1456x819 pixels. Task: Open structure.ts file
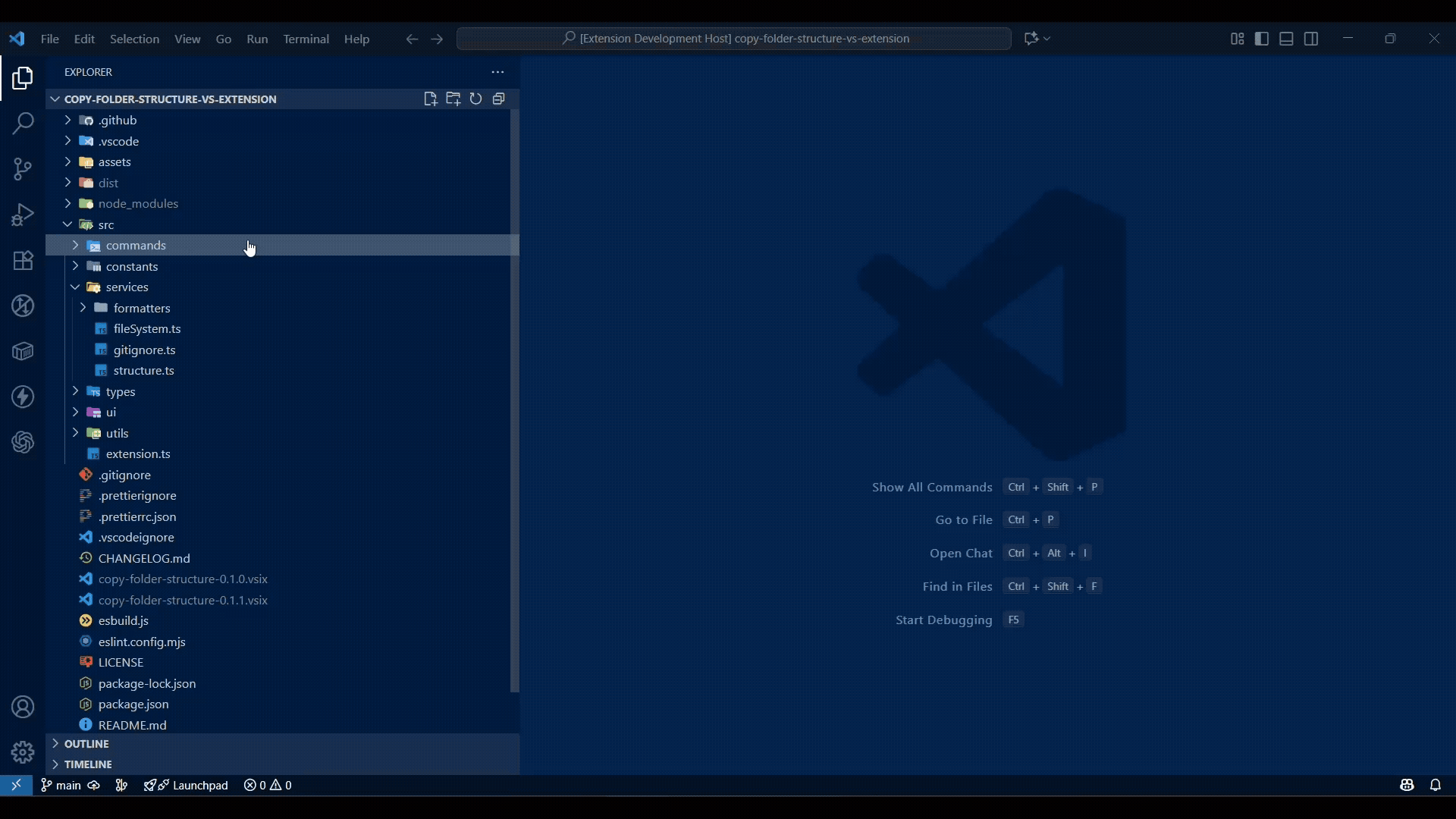283,371
